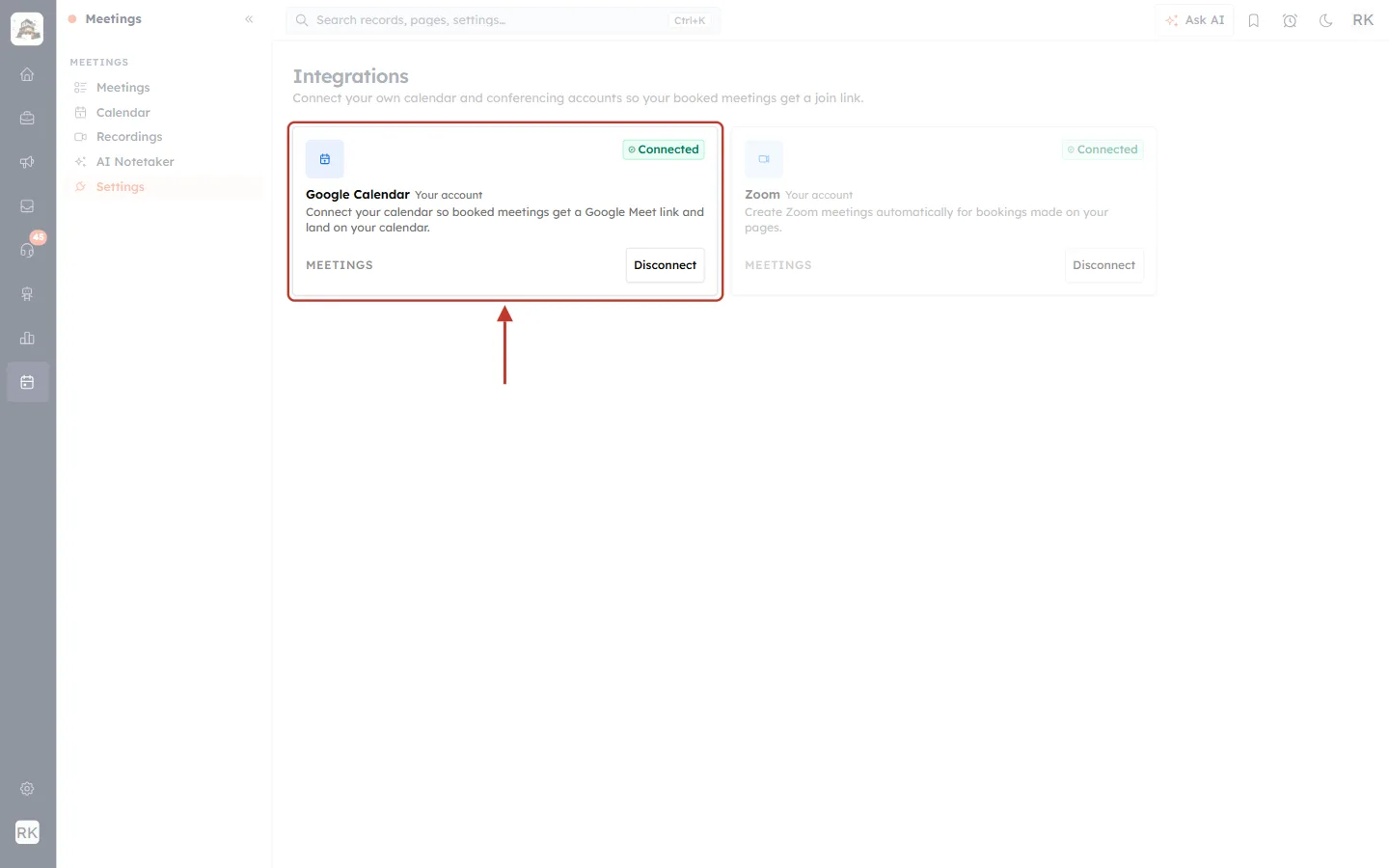Collapse the Meetings sidebar with the double chevron
The width and height of the screenshot is (1389, 868).
click(x=249, y=19)
